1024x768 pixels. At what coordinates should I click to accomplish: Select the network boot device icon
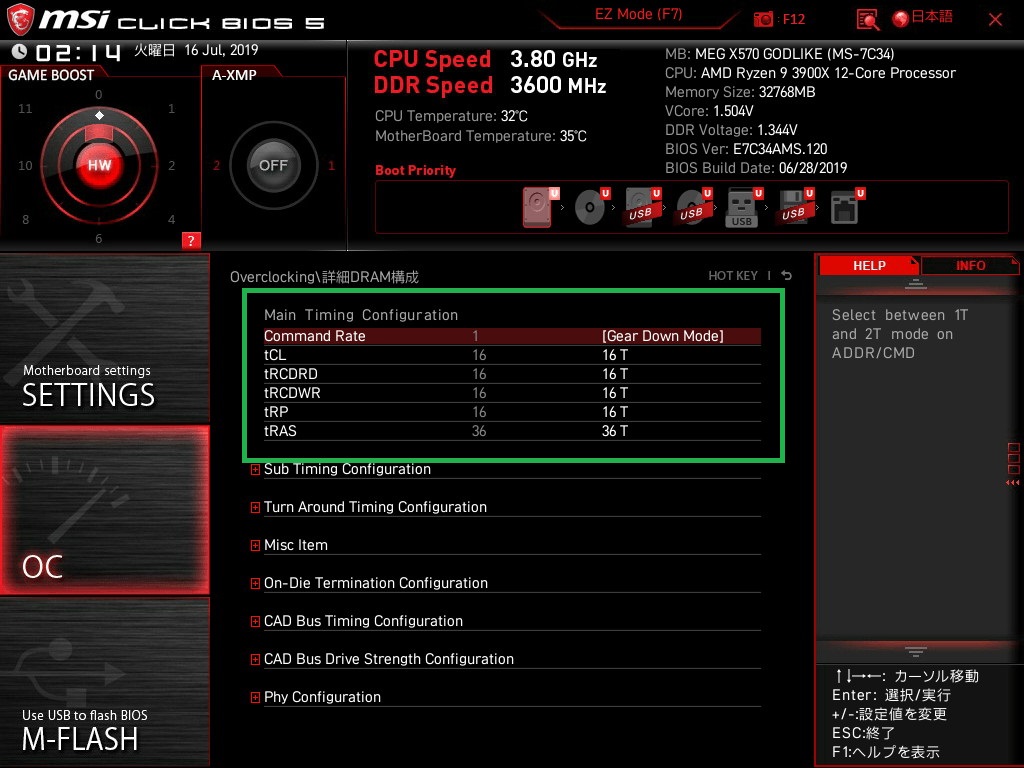847,207
